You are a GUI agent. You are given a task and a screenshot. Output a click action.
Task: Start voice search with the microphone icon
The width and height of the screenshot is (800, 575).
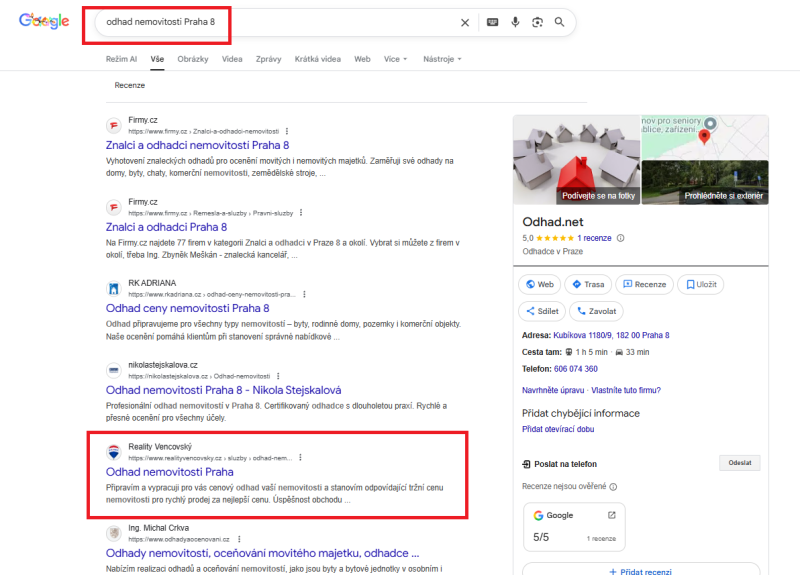point(515,22)
